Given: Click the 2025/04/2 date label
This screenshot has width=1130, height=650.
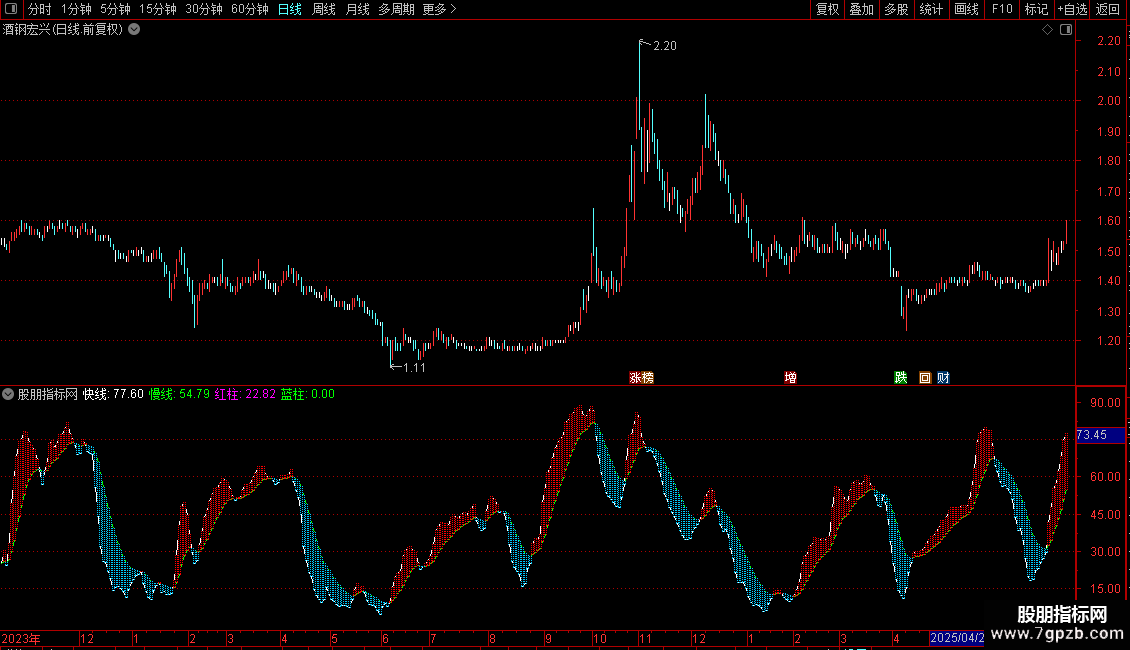Looking at the screenshot, I should point(957,638).
